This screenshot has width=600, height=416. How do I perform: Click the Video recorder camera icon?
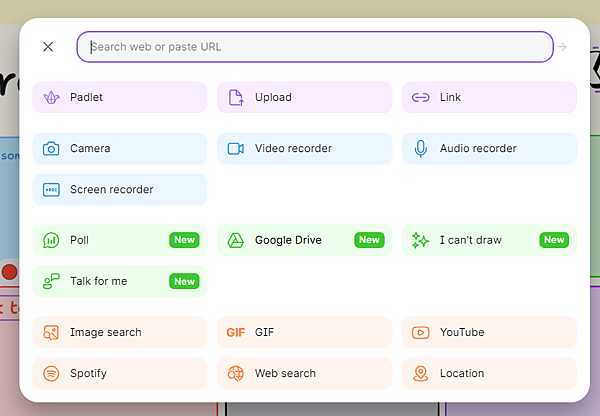236,149
